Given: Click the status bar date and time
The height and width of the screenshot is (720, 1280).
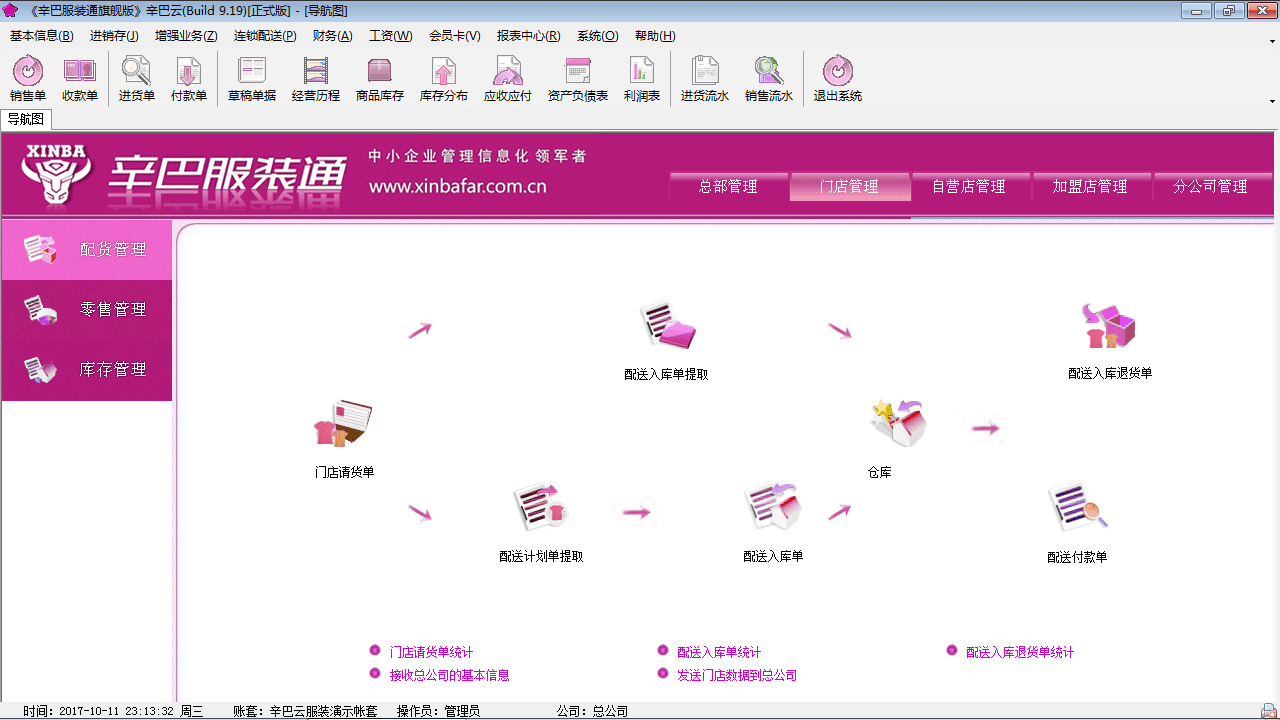Looking at the screenshot, I should coord(112,711).
